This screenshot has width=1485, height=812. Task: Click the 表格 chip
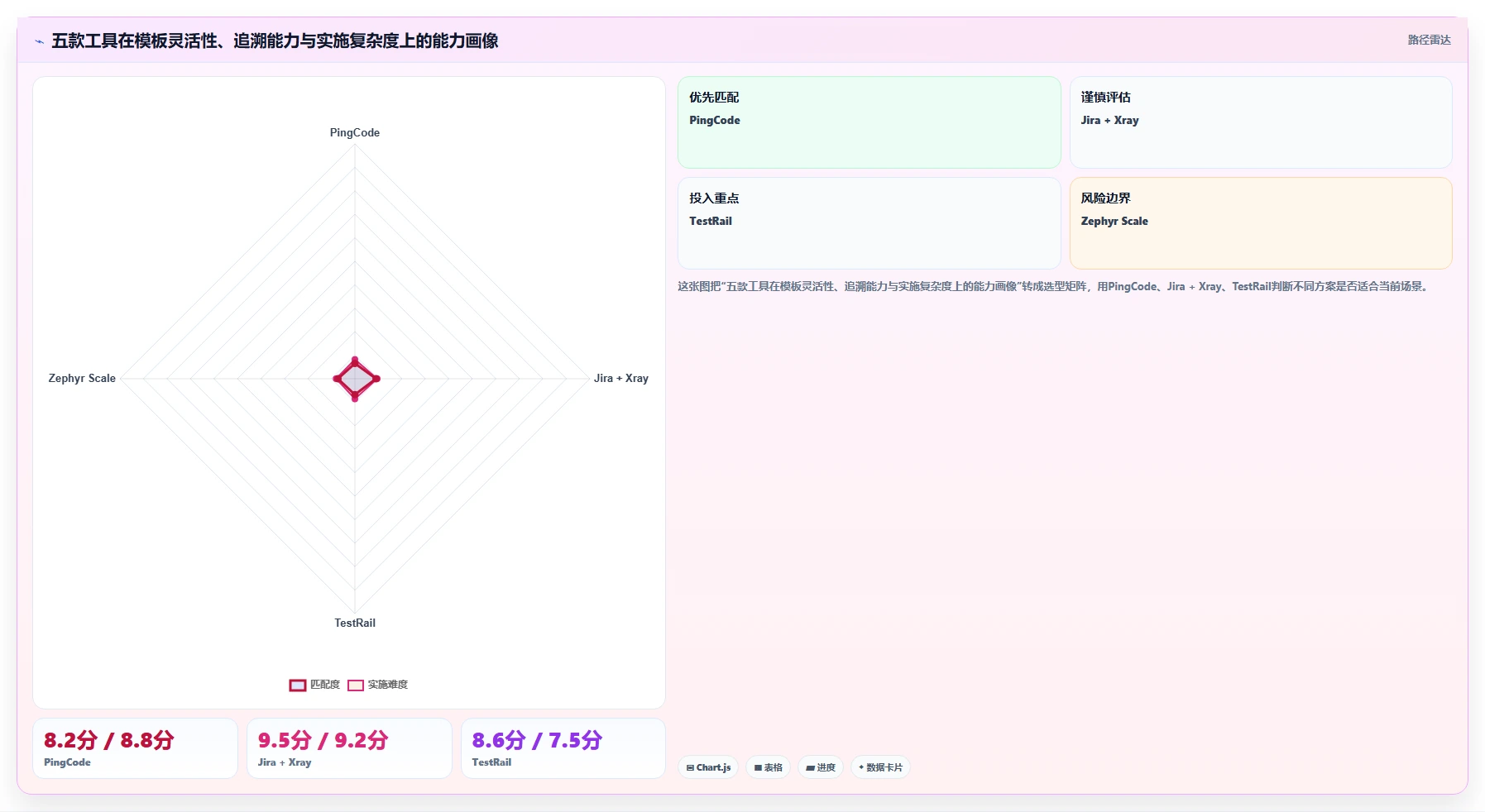(x=768, y=767)
